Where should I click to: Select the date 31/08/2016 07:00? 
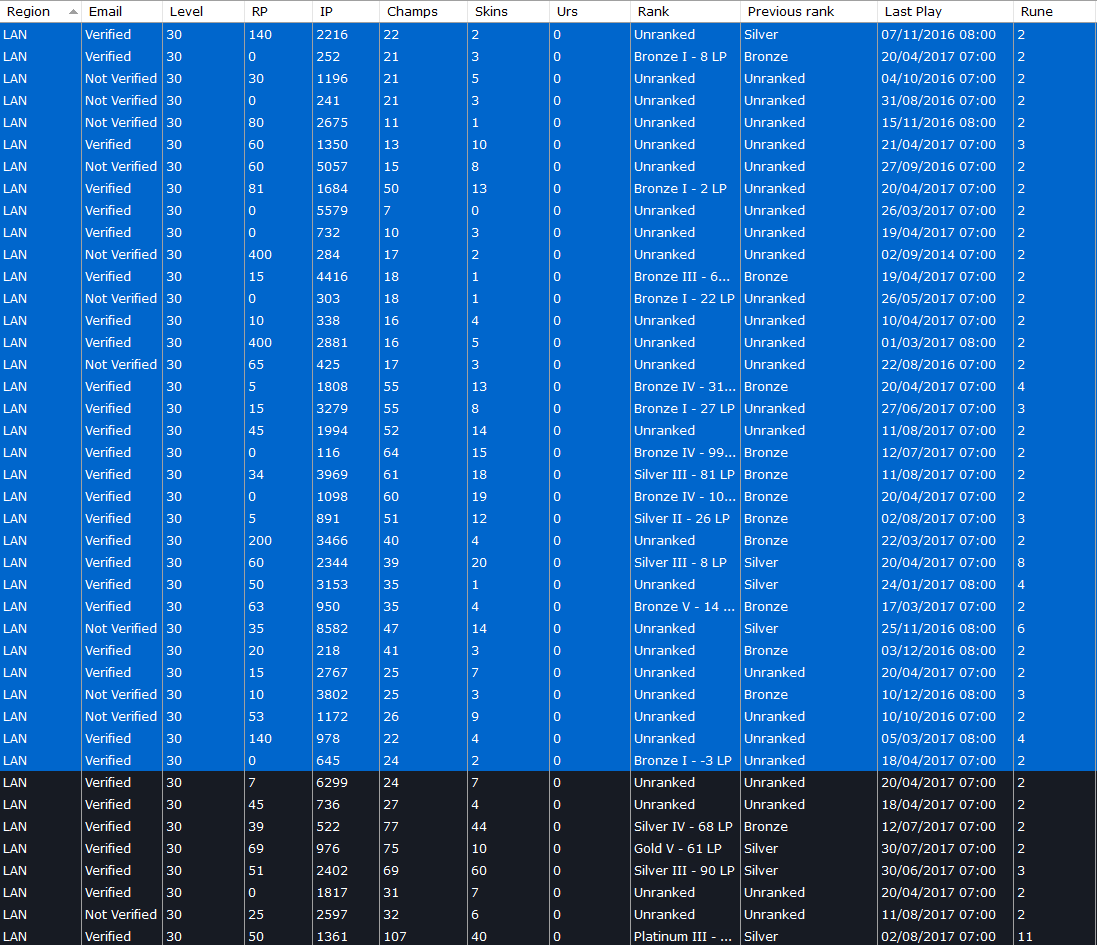(938, 101)
